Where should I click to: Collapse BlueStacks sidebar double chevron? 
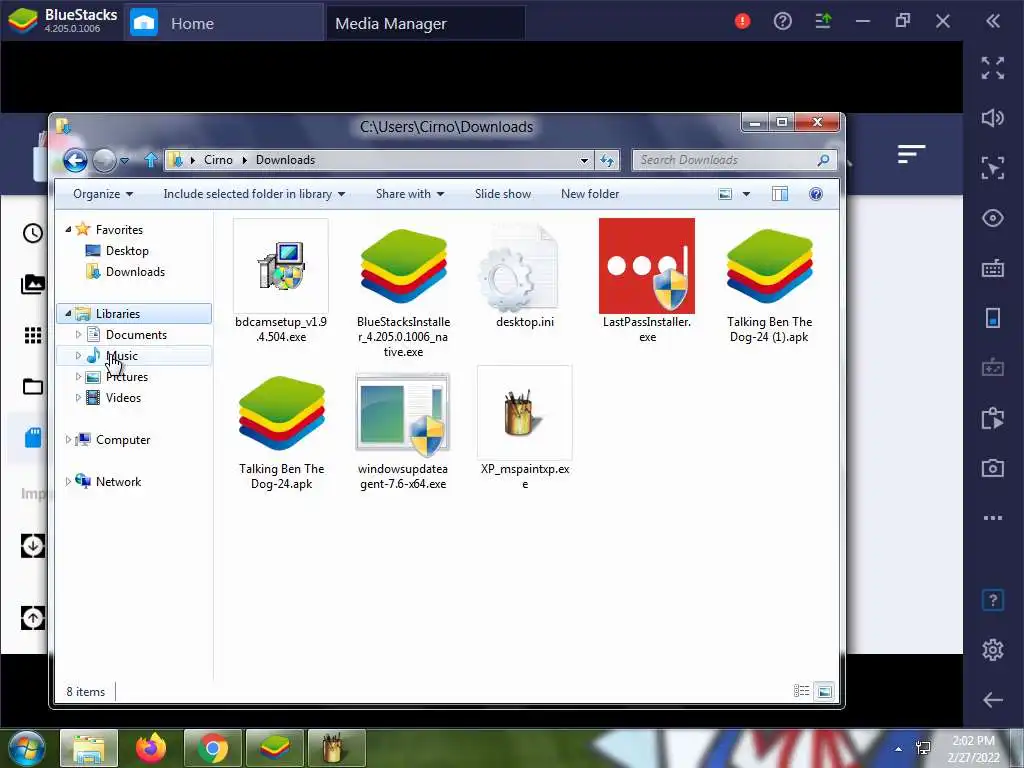click(993, 22)
